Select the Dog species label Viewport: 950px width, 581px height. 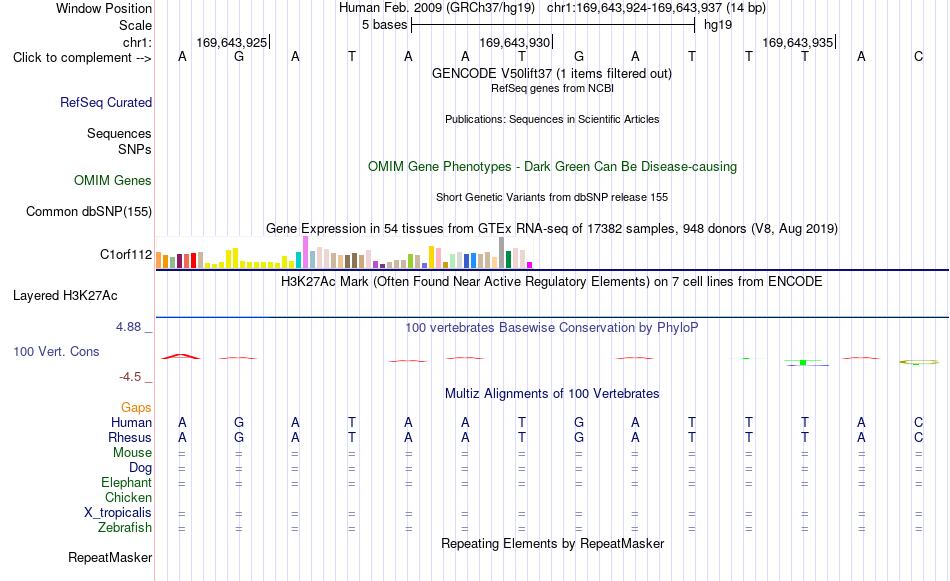[x=140, y=468]
